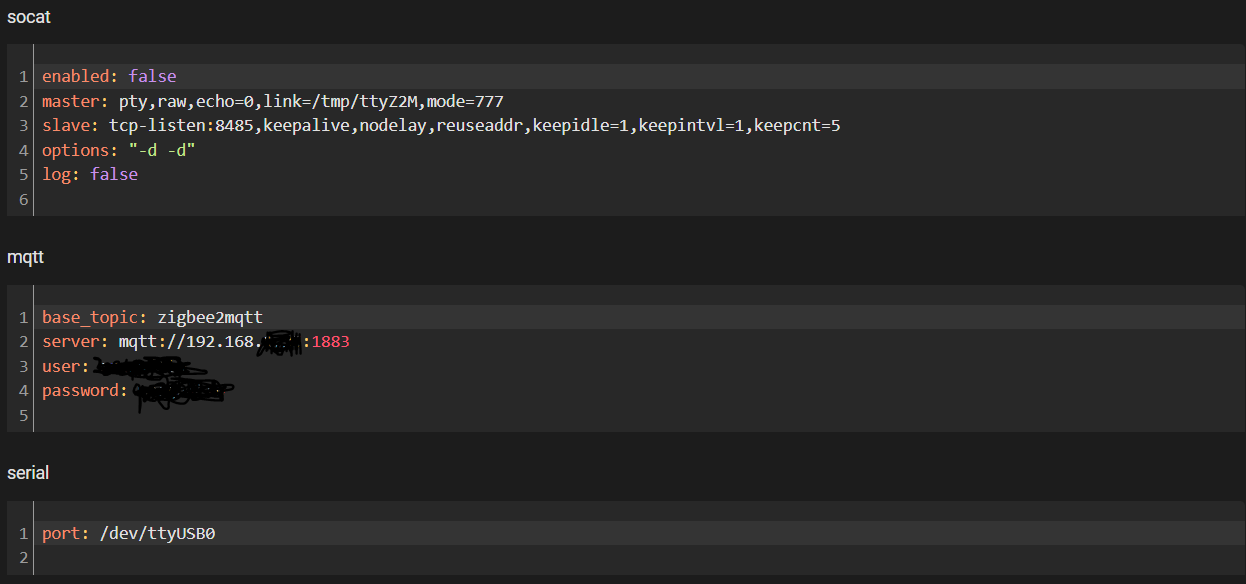Click empty line 5 of mqtt editor

coord(400,415)
